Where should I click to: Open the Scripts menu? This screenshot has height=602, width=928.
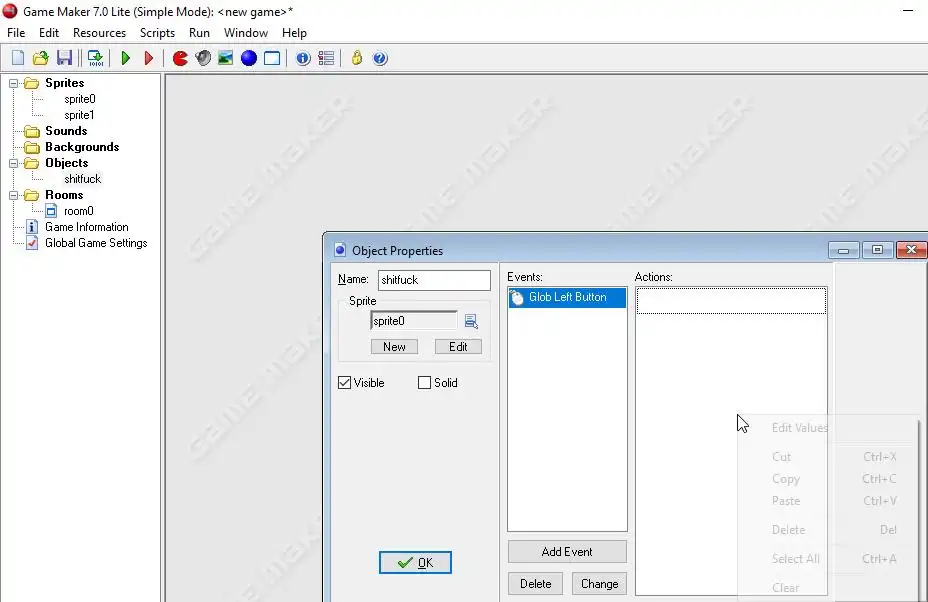[157, 33]
